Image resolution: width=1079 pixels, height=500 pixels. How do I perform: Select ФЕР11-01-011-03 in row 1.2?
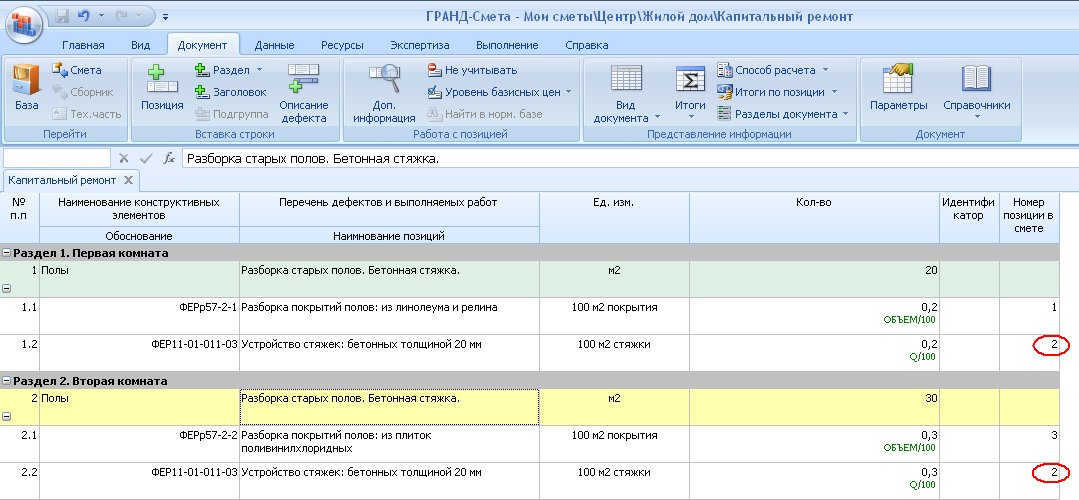pyautogui.click(x=140, y=353)
